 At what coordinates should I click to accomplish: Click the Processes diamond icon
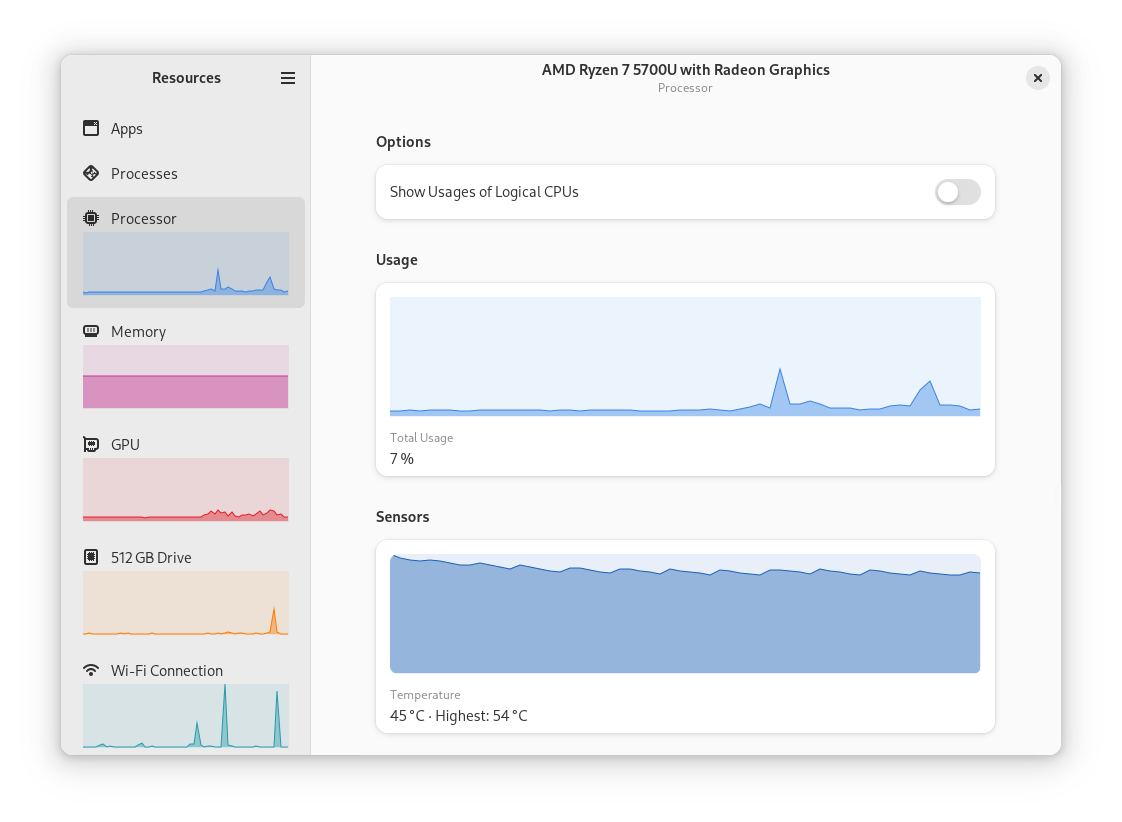(91, 173)
